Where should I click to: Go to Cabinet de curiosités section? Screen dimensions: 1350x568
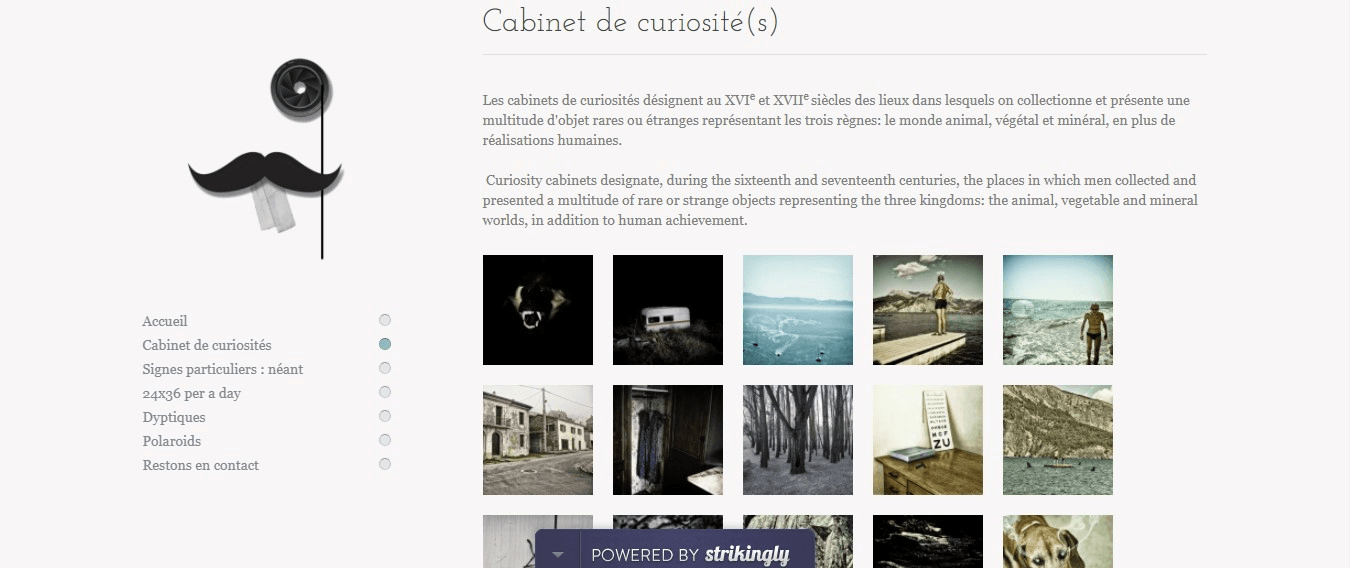point(207,345)
